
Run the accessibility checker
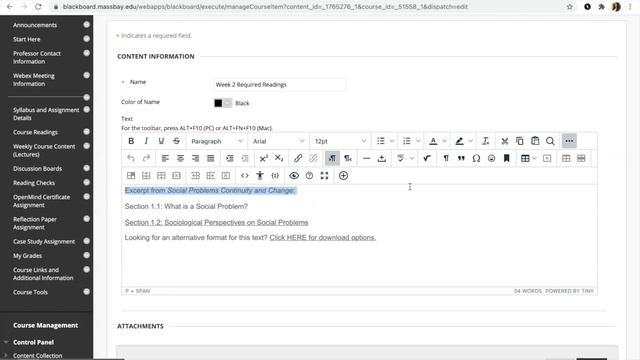click(260, 176)
